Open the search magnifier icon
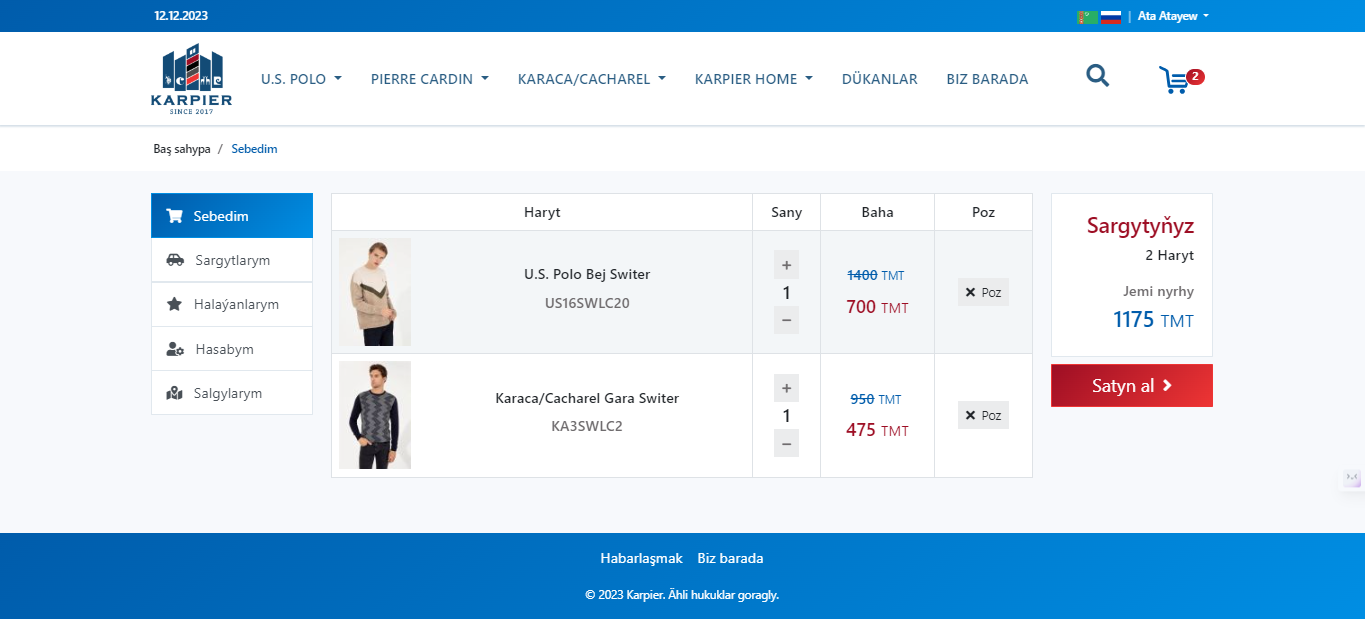Image resolution: width=1365 pixels, height=619 pixels. coord(1097,76)
